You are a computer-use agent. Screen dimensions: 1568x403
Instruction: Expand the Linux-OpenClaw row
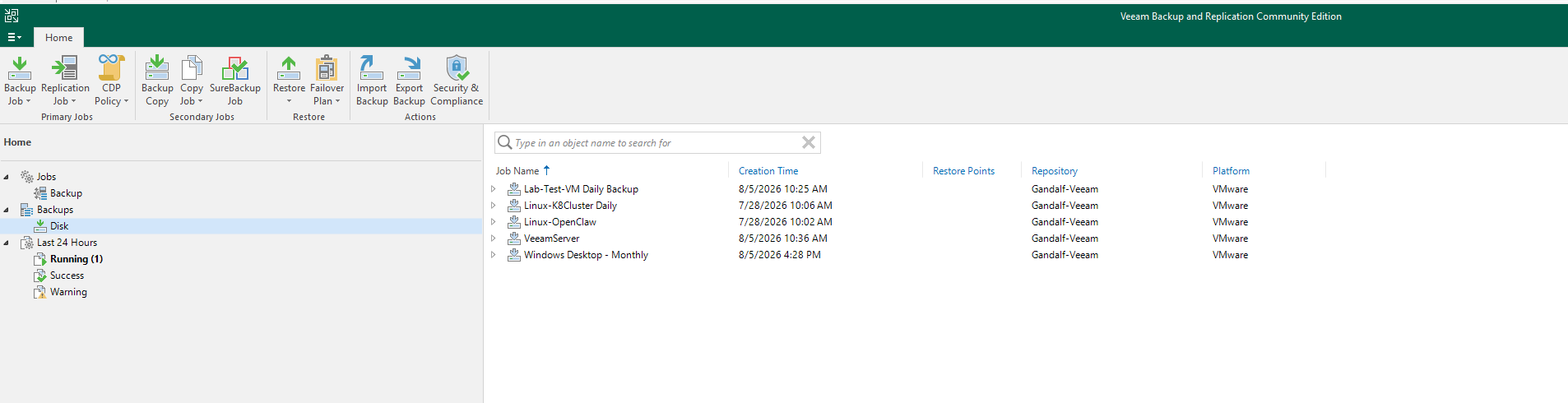pyautogui.click(x=494, y=222)
